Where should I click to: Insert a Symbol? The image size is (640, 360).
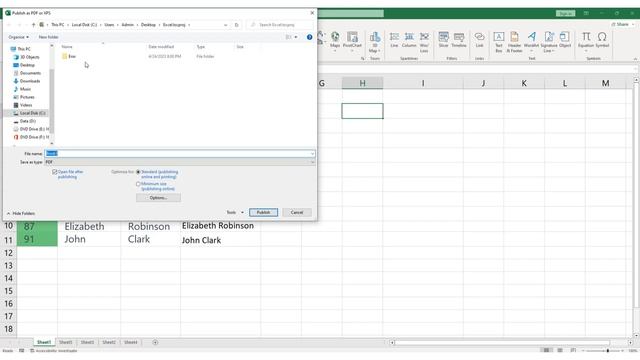point(602,40)
